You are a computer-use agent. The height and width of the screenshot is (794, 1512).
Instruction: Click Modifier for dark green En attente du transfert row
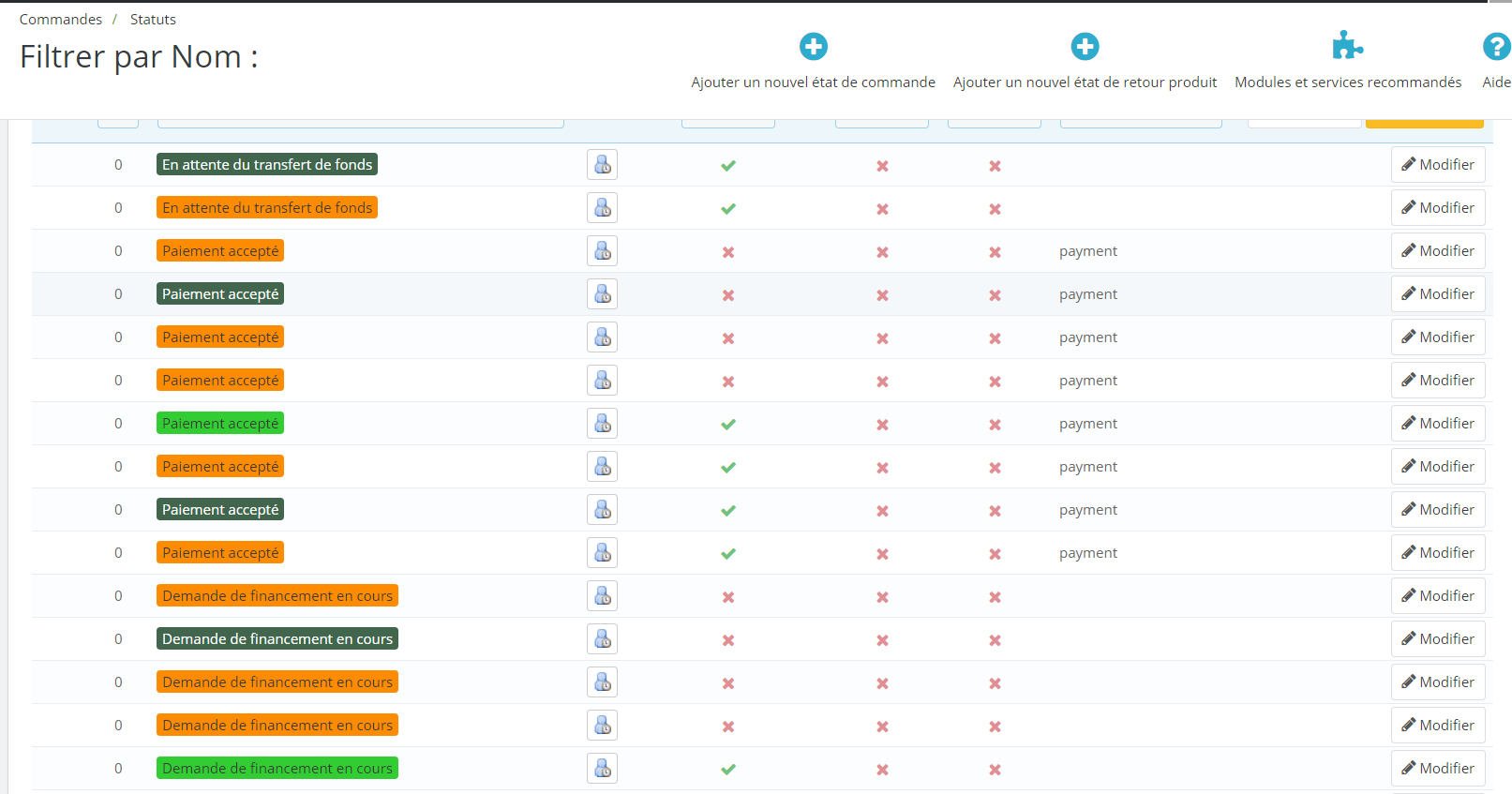click(x=1437, y=165)
